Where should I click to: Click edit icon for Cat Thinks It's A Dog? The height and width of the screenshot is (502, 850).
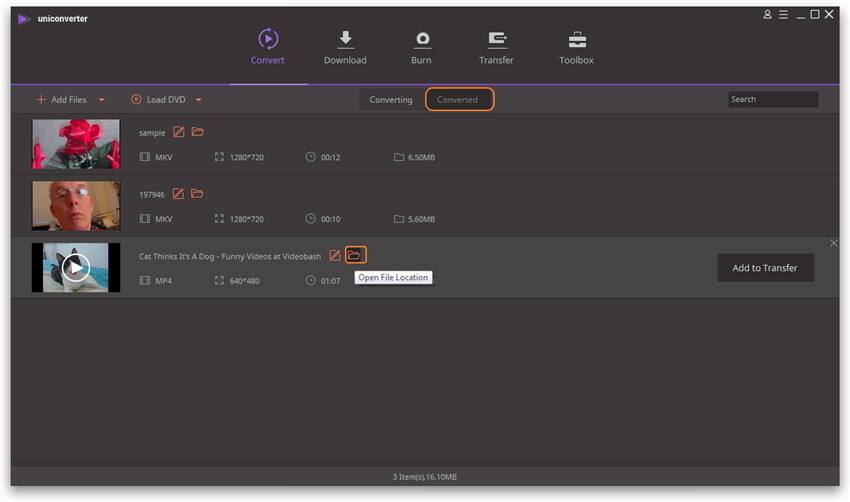335,255
